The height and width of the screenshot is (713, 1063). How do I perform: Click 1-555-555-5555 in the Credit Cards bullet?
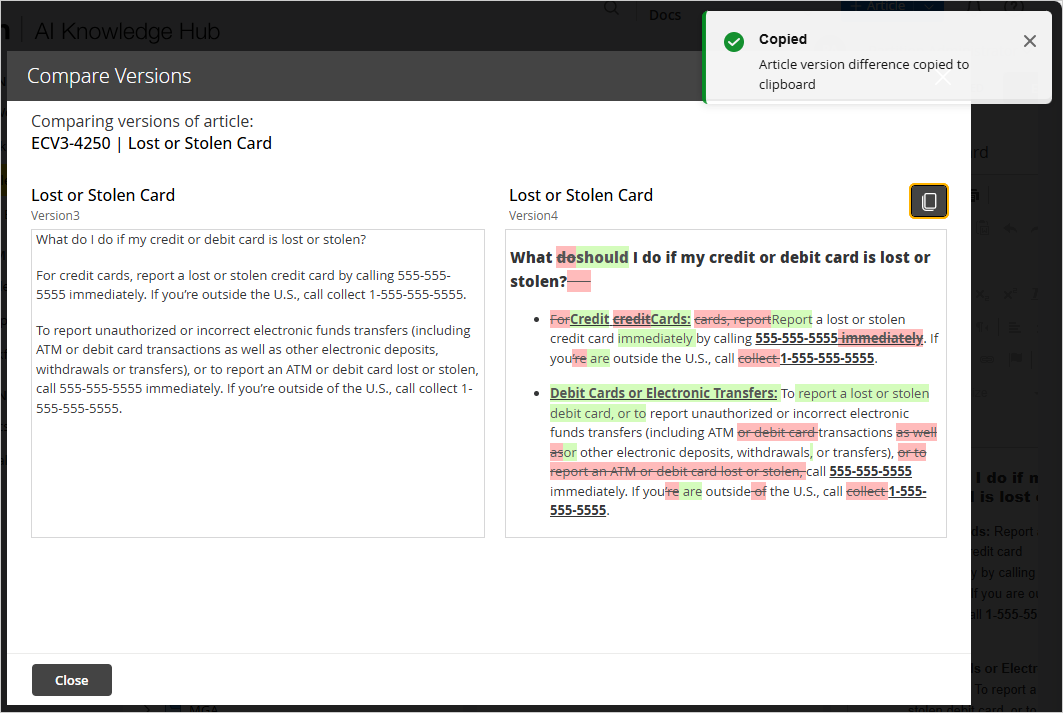click(827, 358)
